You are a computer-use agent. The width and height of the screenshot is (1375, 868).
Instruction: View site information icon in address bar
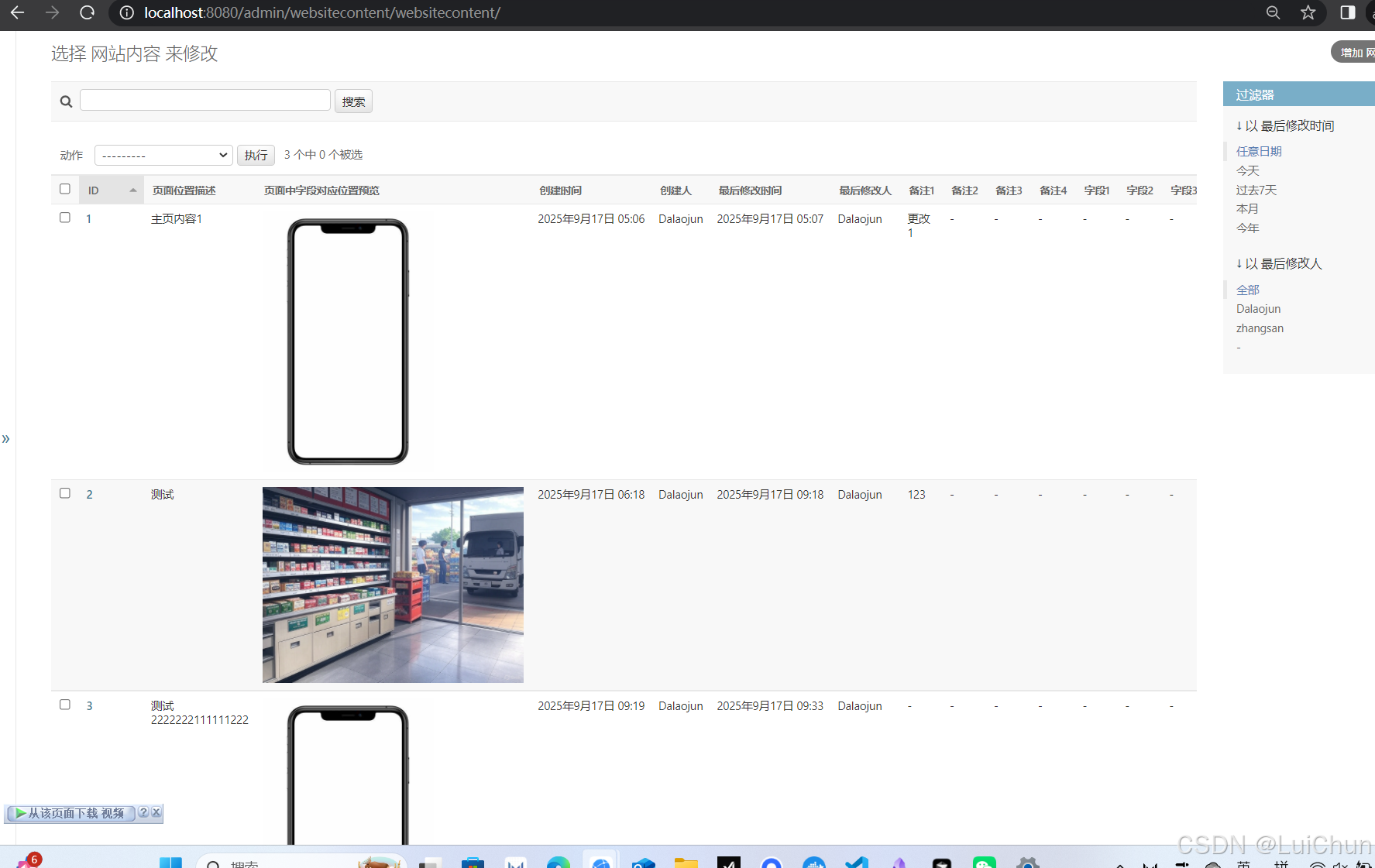coord(127,12)
